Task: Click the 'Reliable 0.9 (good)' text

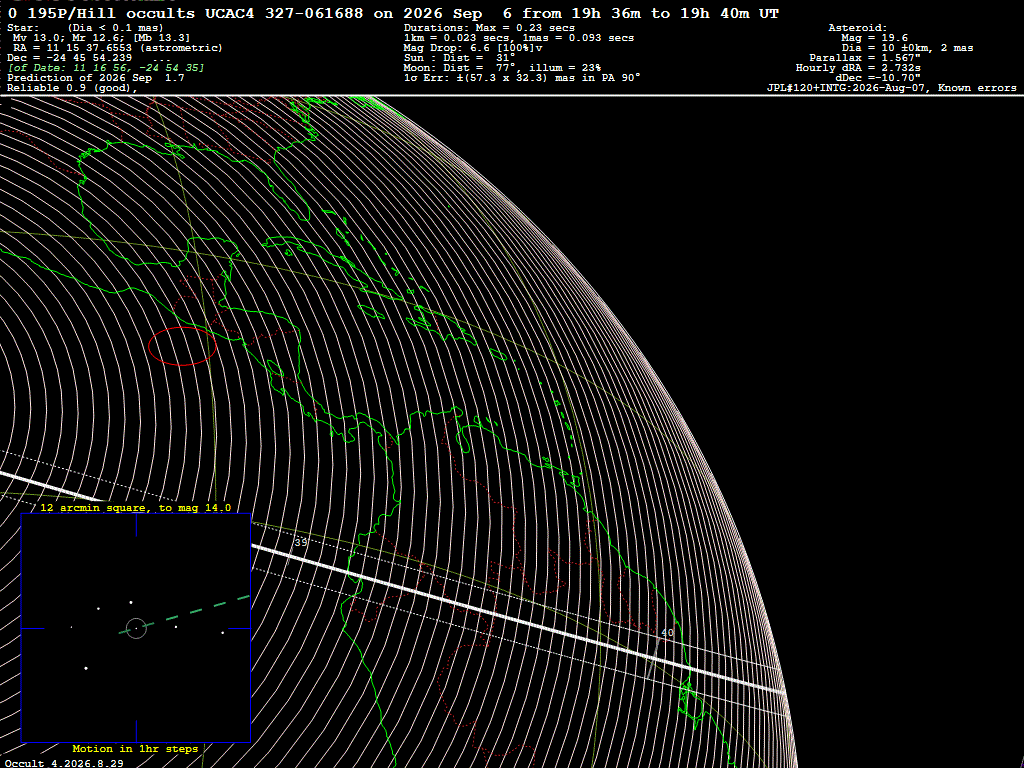Action: point(72,88)
